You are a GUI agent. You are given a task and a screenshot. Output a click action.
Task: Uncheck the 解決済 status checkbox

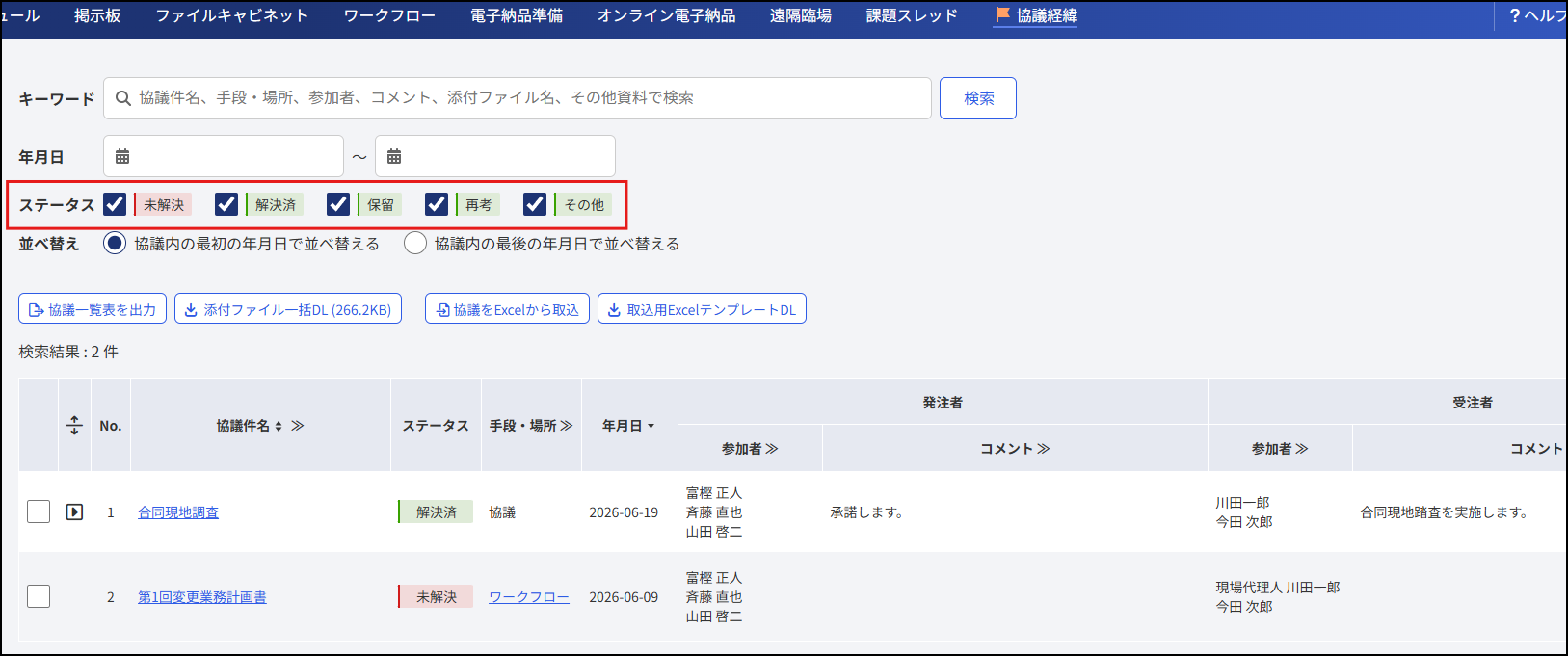point(226,204)
